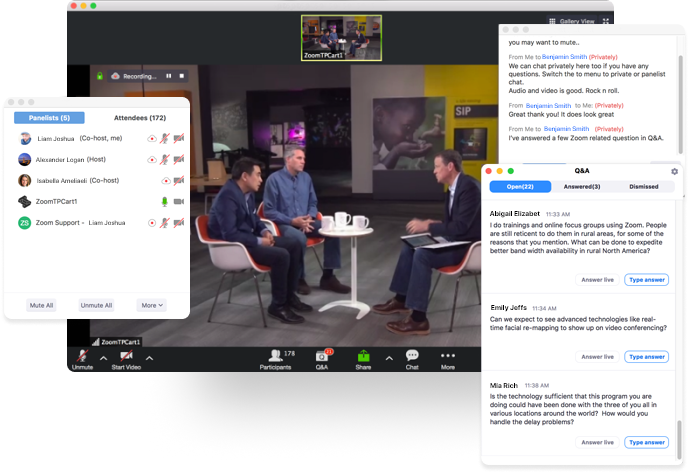Open the More dropdown in Panelists window
The width and height of the screenshot is (689, 473).
(x=152, y=305)
